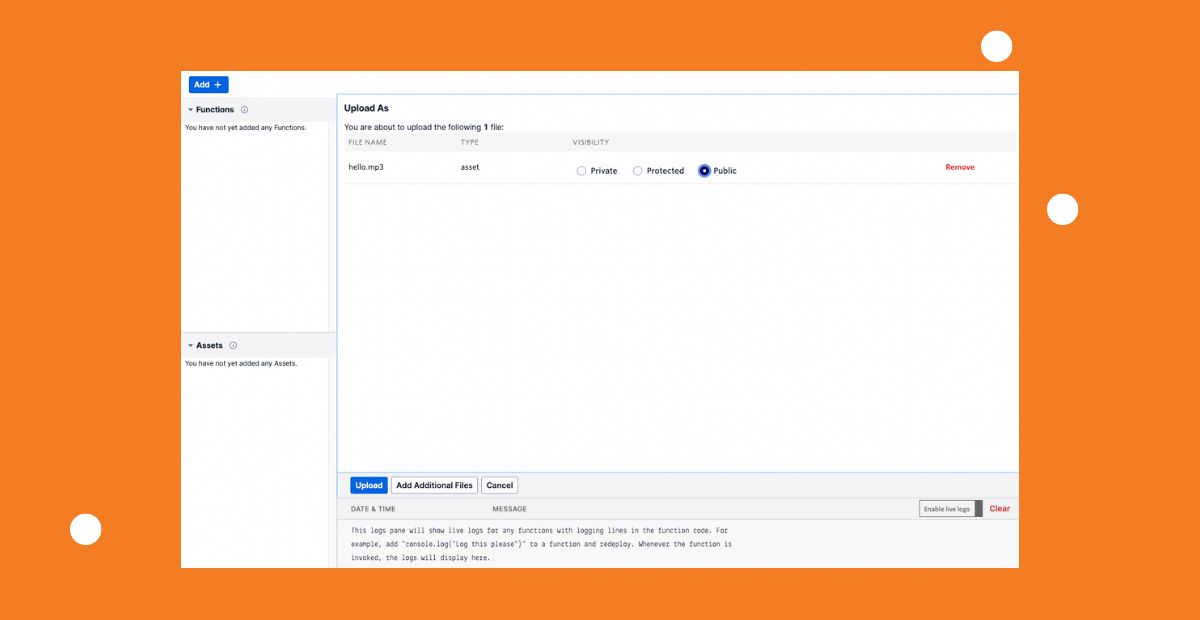Click the asset type cell
The height and width of the screenshot is (620, 1200).
pyautogui.click(x=470, y=168)
